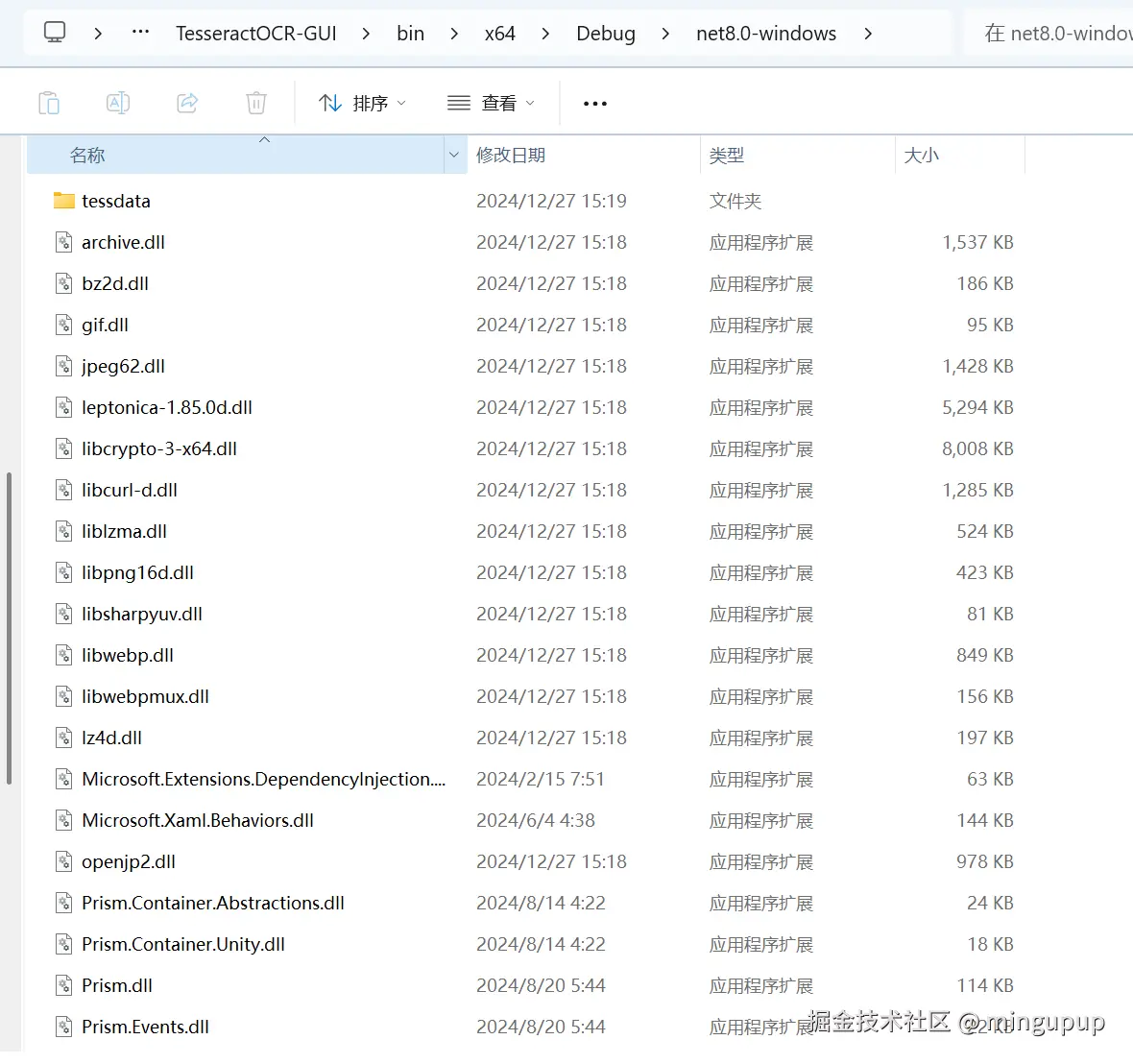The width and height of the screenshot is (1133, 1064).
Task: Open the See more three-dots toolbar menu
Action: tap(594, 104)
